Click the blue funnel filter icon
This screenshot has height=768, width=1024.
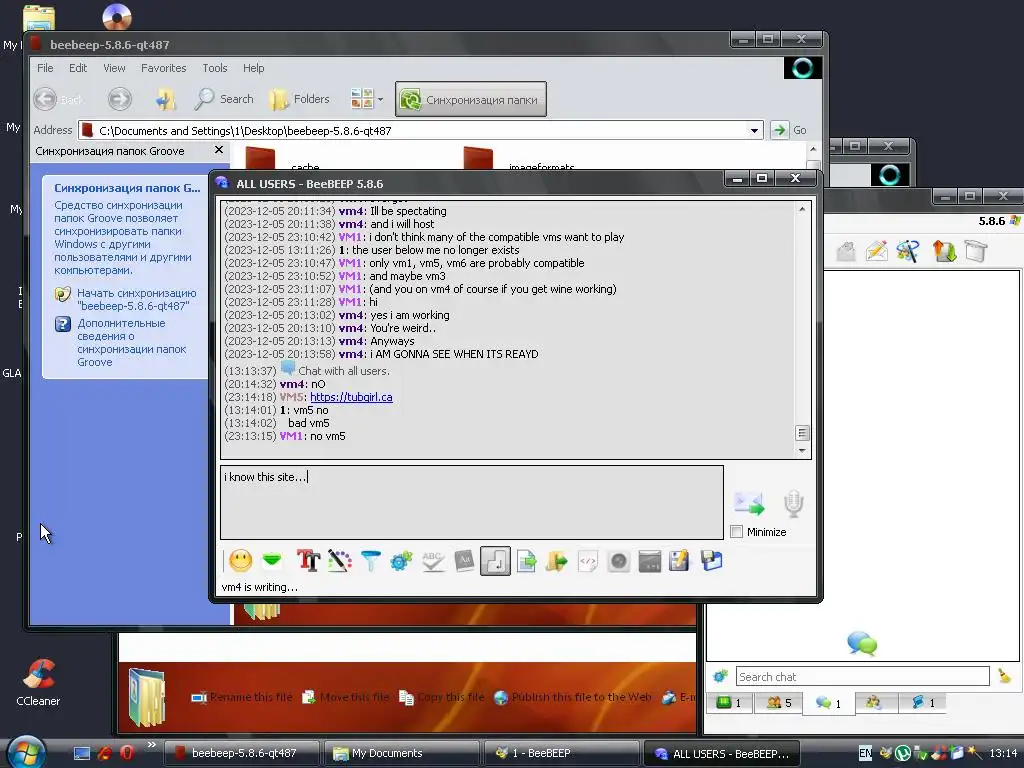[370, 561]
